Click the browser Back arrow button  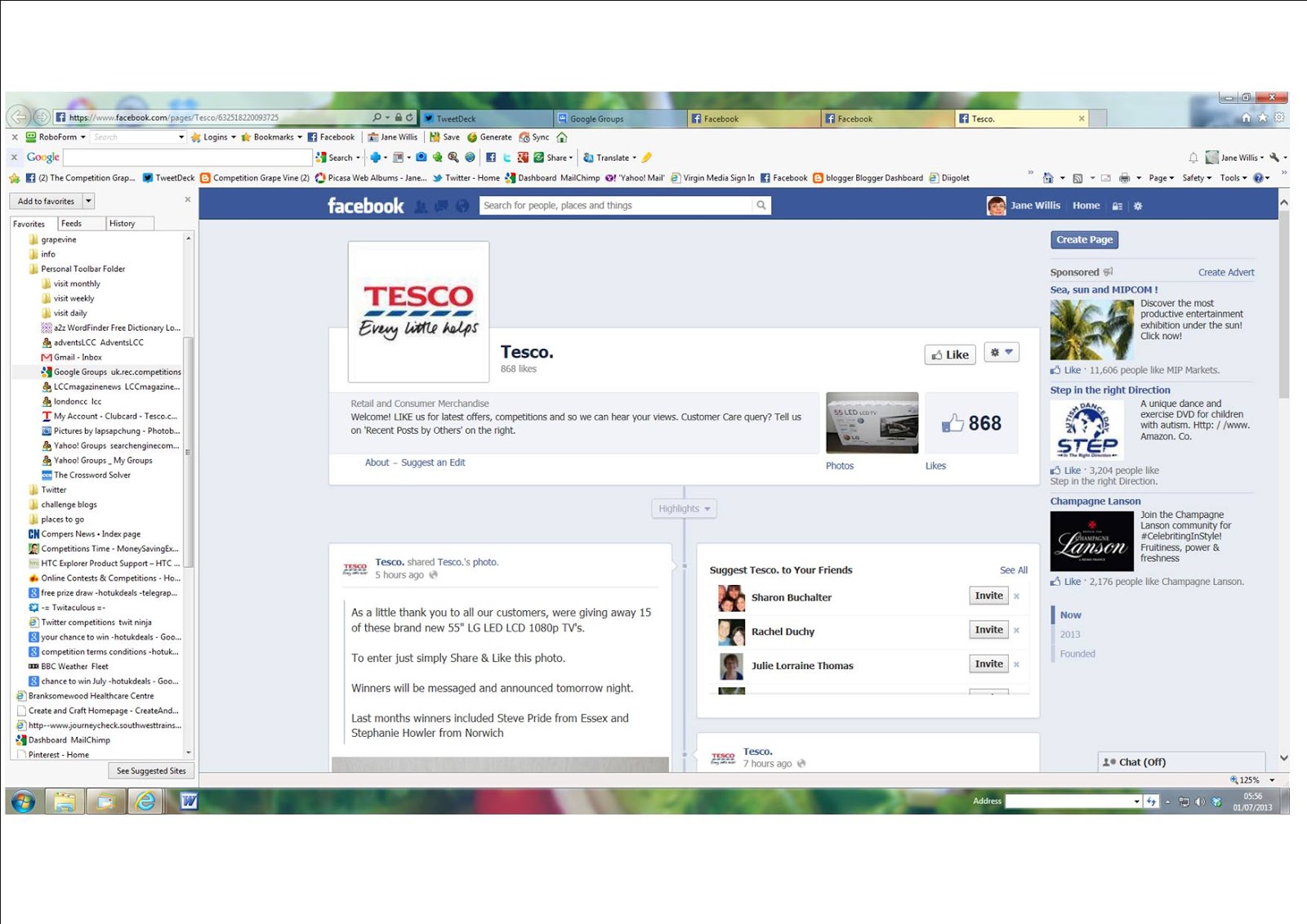tap(20, 117)
